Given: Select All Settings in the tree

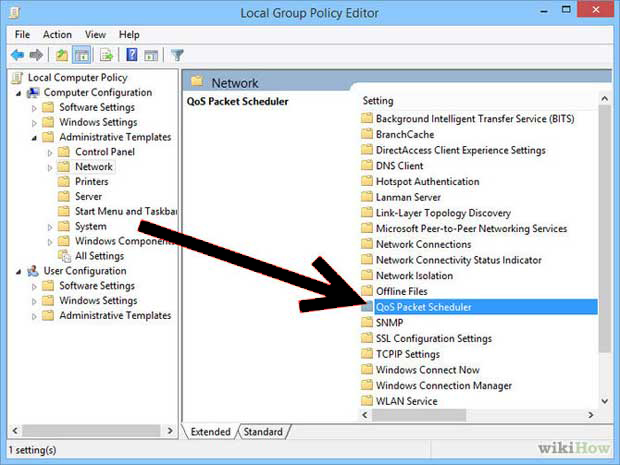Looking at the screenshot, I should (100, 256).
